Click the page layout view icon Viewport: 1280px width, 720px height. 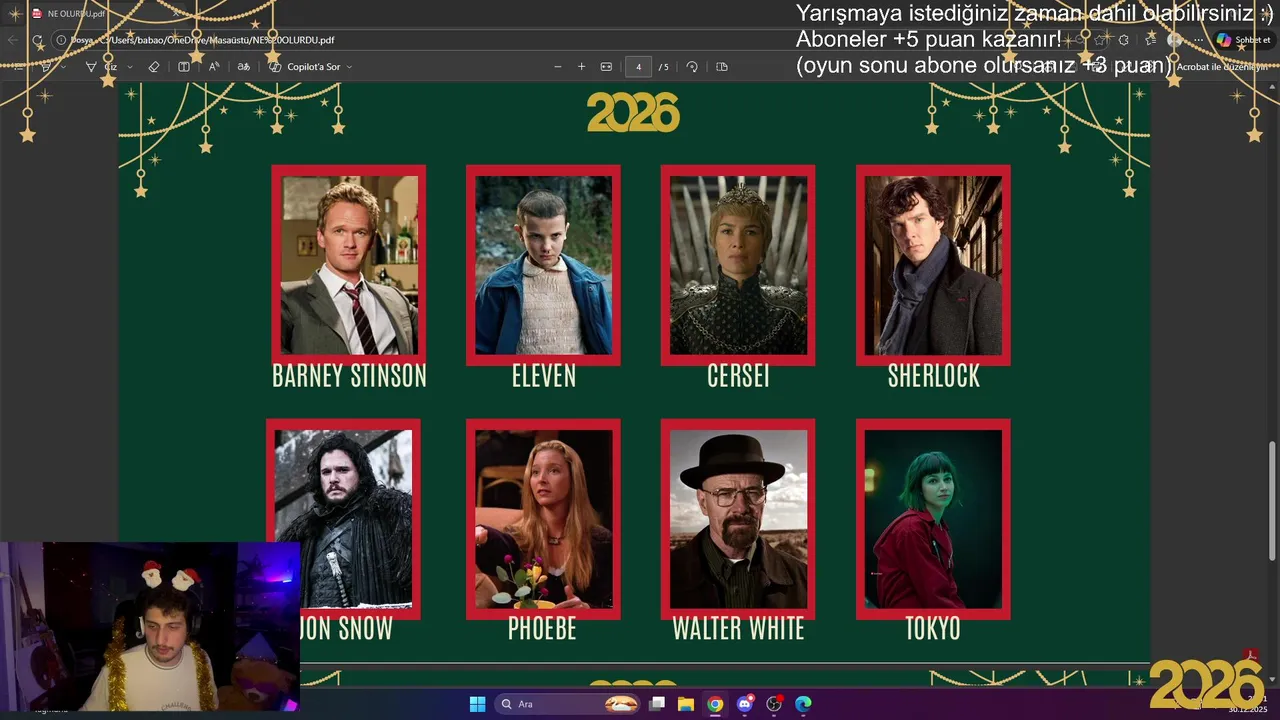(x=184, y=67)
